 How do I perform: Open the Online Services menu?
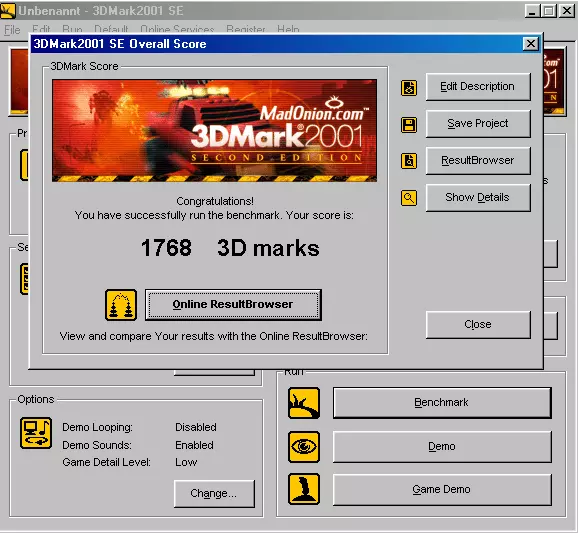[177, 29]
